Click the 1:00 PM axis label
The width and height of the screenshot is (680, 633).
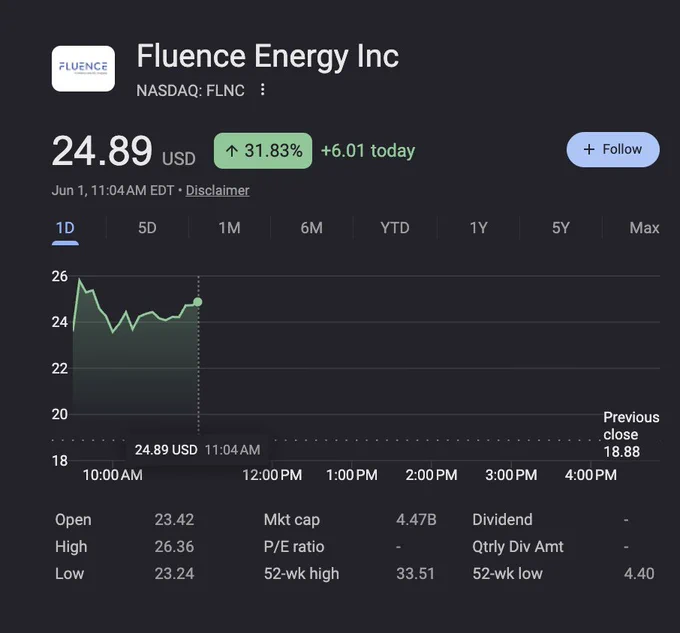pos(352,475)
